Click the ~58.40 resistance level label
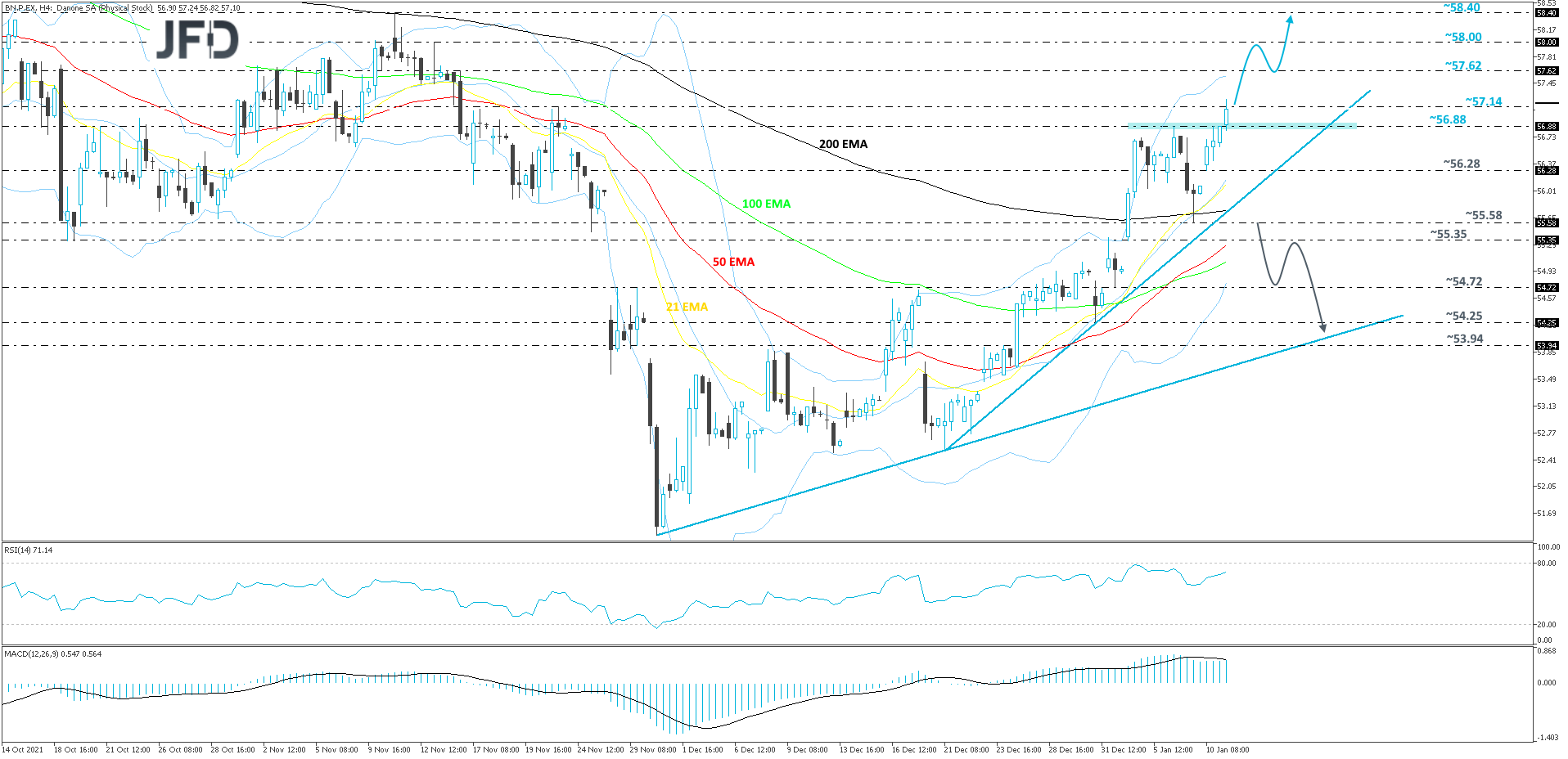 tap(1462, 8)
